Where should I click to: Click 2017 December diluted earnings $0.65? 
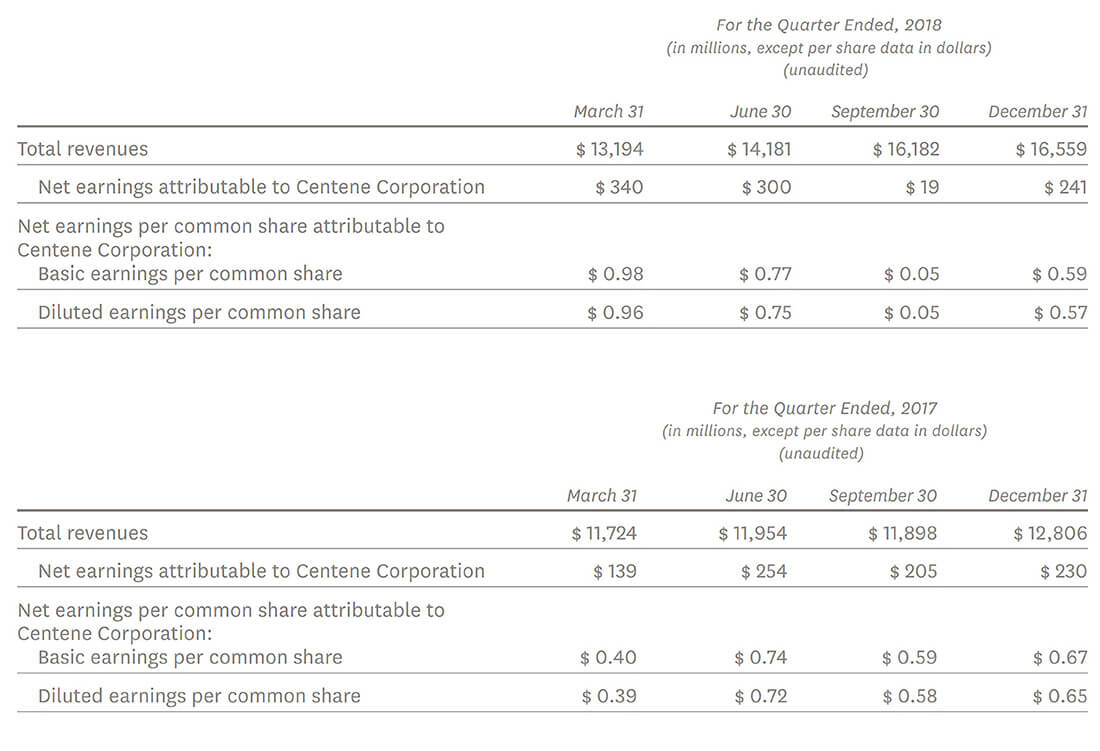click(1059, 696)
